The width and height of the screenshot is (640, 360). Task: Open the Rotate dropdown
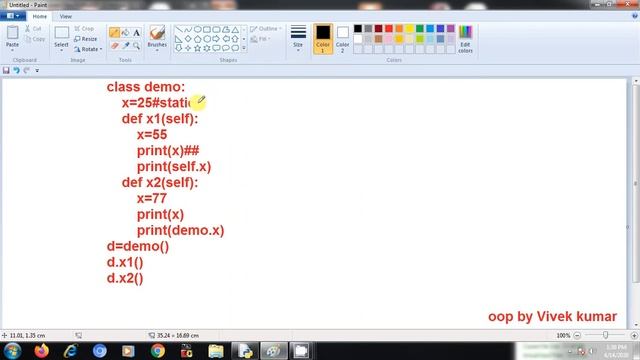click(88, 49)
